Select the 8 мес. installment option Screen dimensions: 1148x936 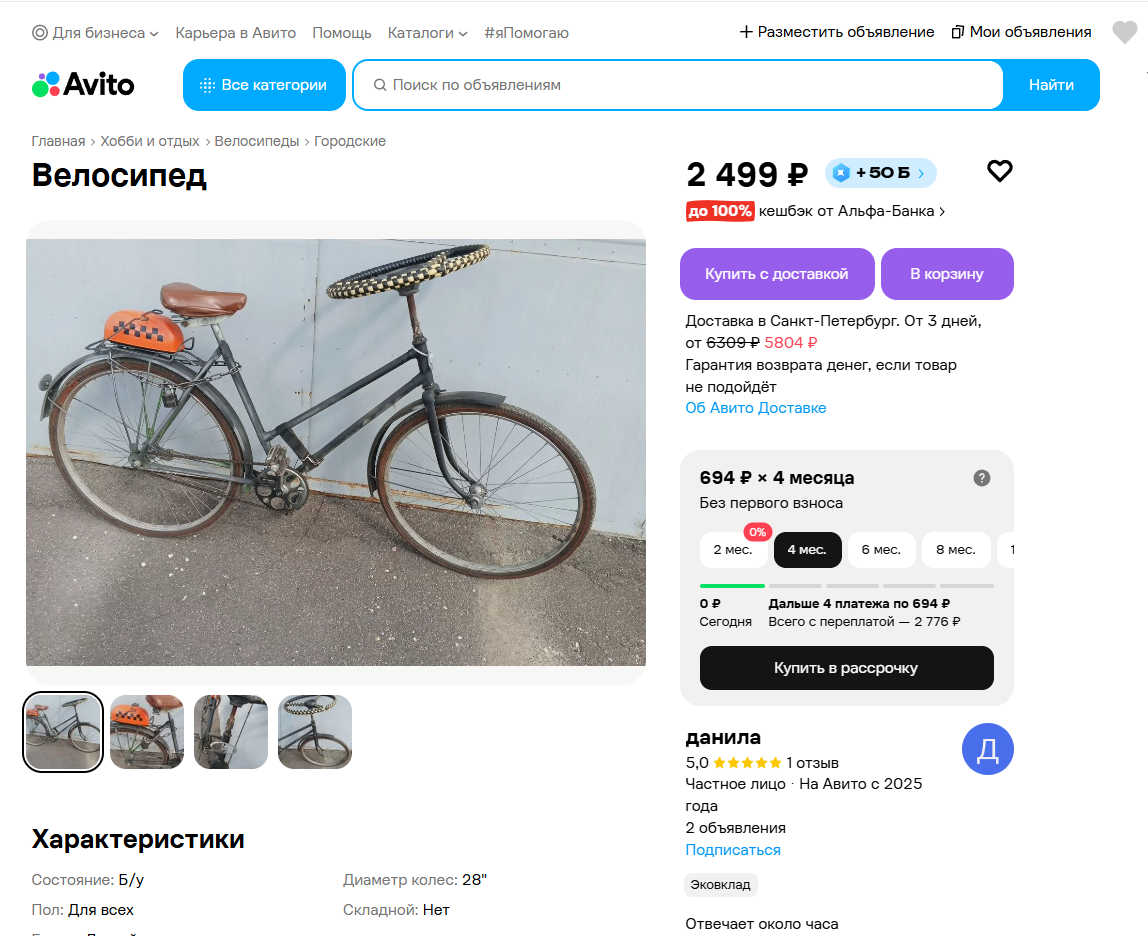click(x=956, y=550)
